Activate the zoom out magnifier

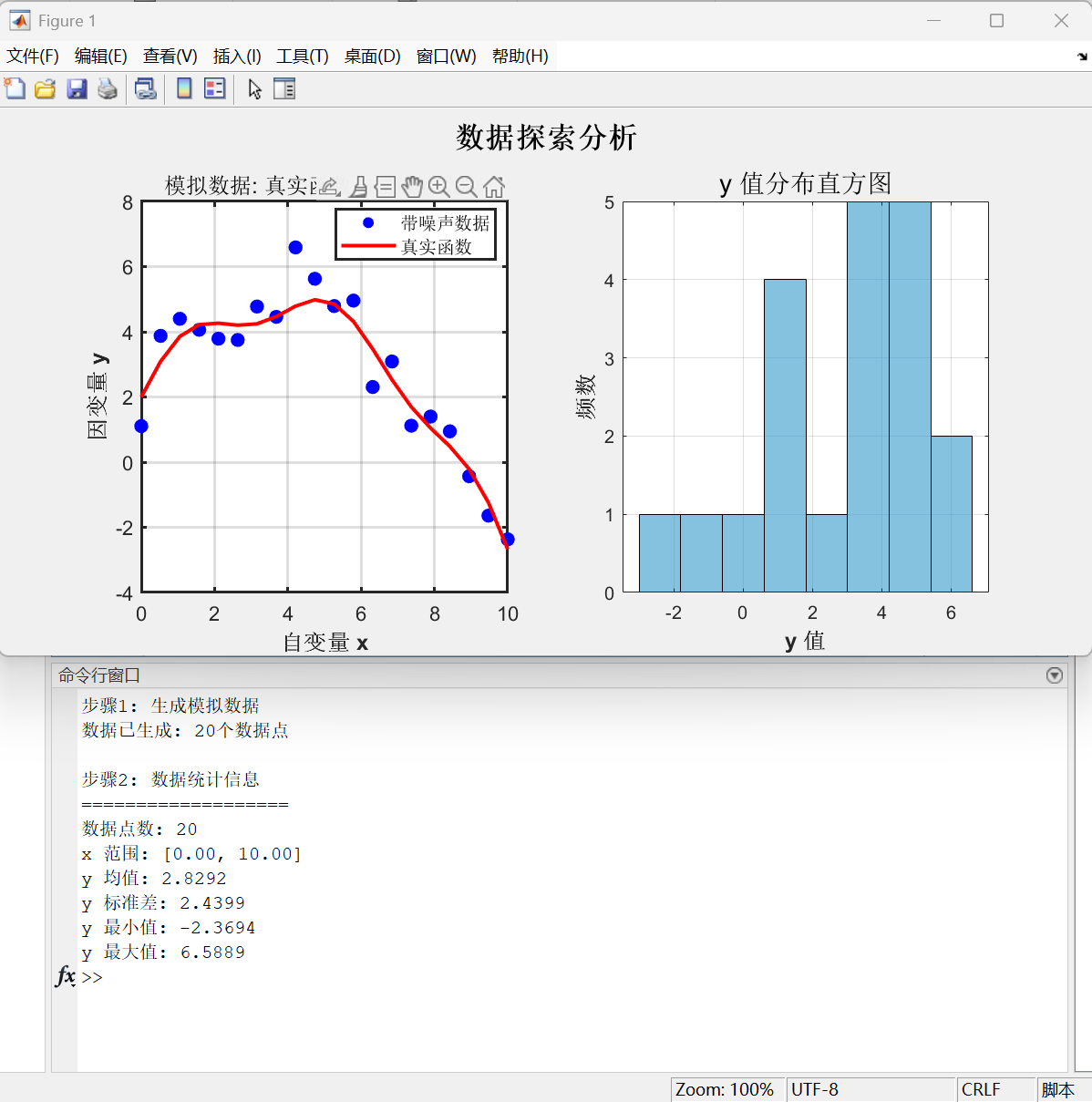coord(466,187)
